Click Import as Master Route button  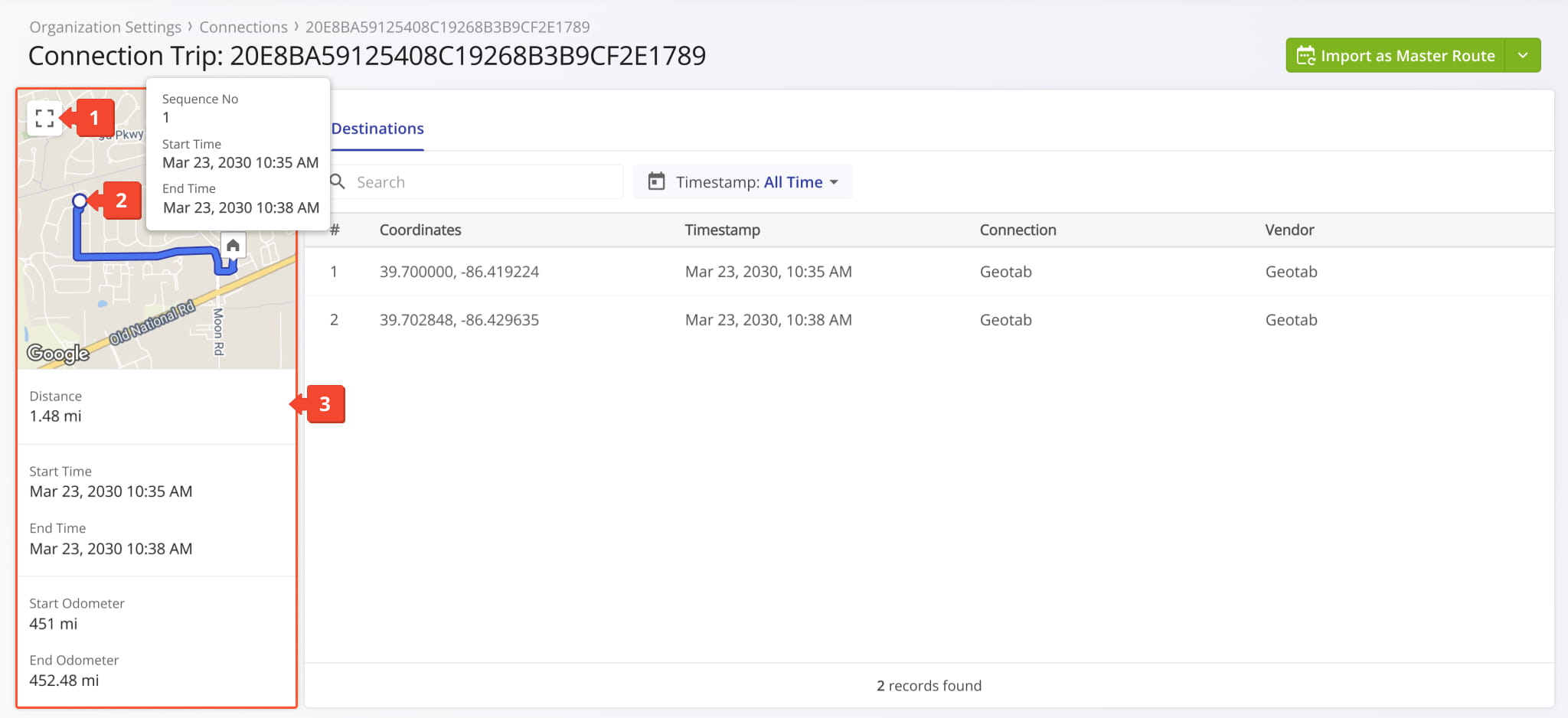tap(1396, 56)
